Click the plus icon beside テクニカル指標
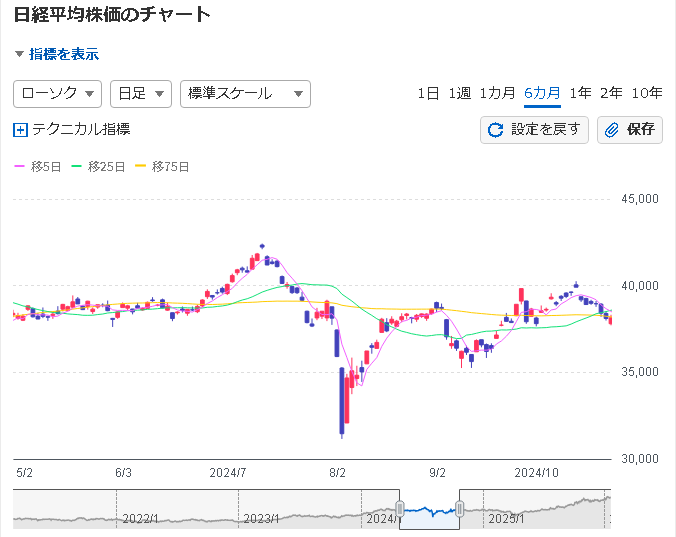Viewport: 676px width, 537px height. (x=21, y=129)
